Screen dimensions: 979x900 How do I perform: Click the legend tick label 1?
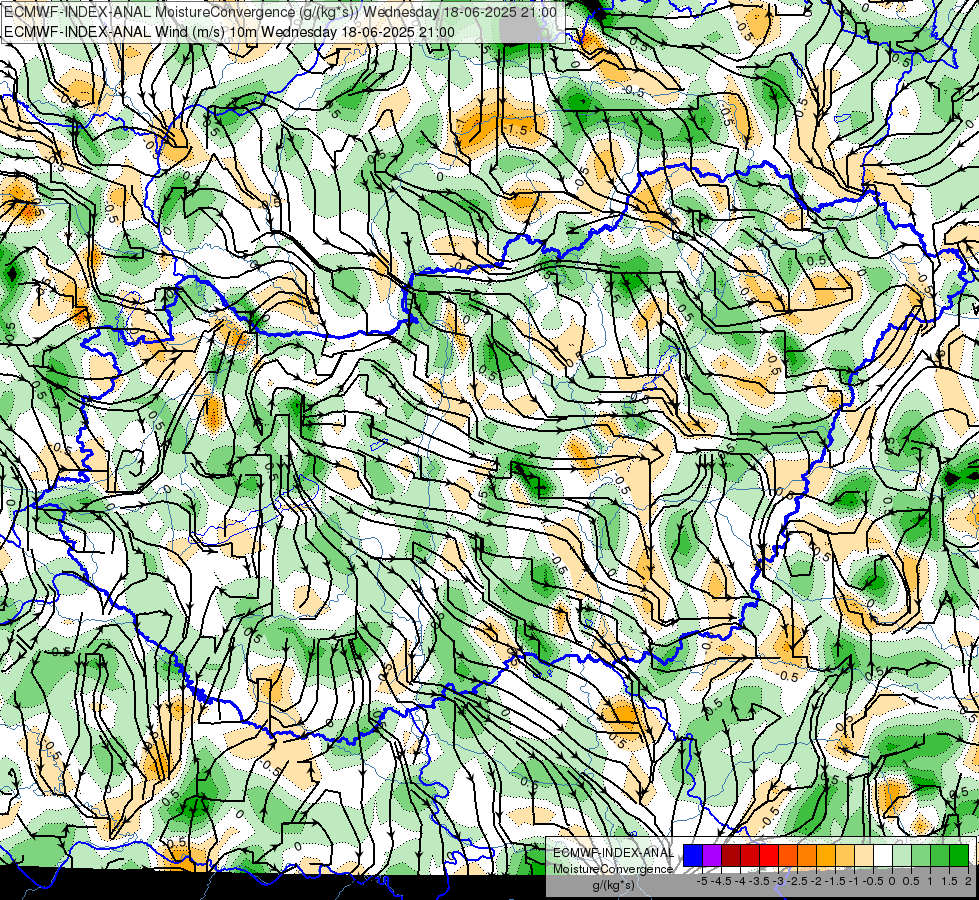click(x=930, y=881)
